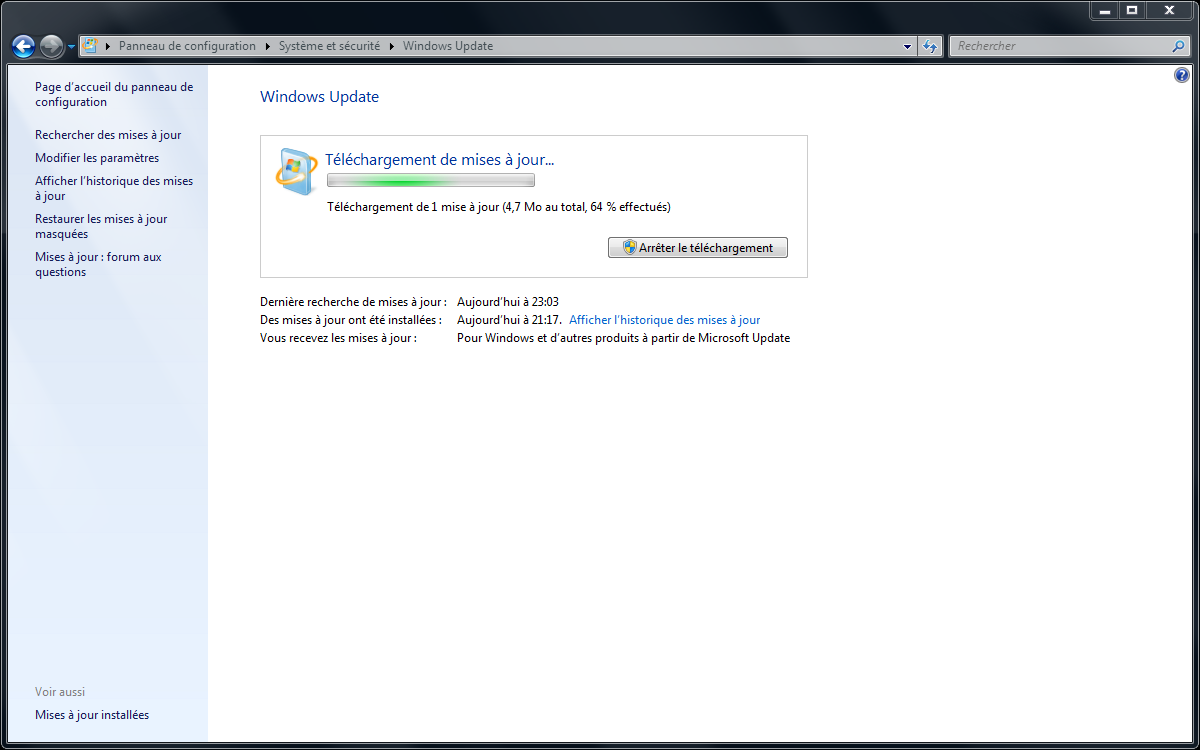Image resolution: width=1200 pixels, height=750 pixels.
Task: Select 'Windows Update' breadcrumb in address bar
Action: coord(448,46)
